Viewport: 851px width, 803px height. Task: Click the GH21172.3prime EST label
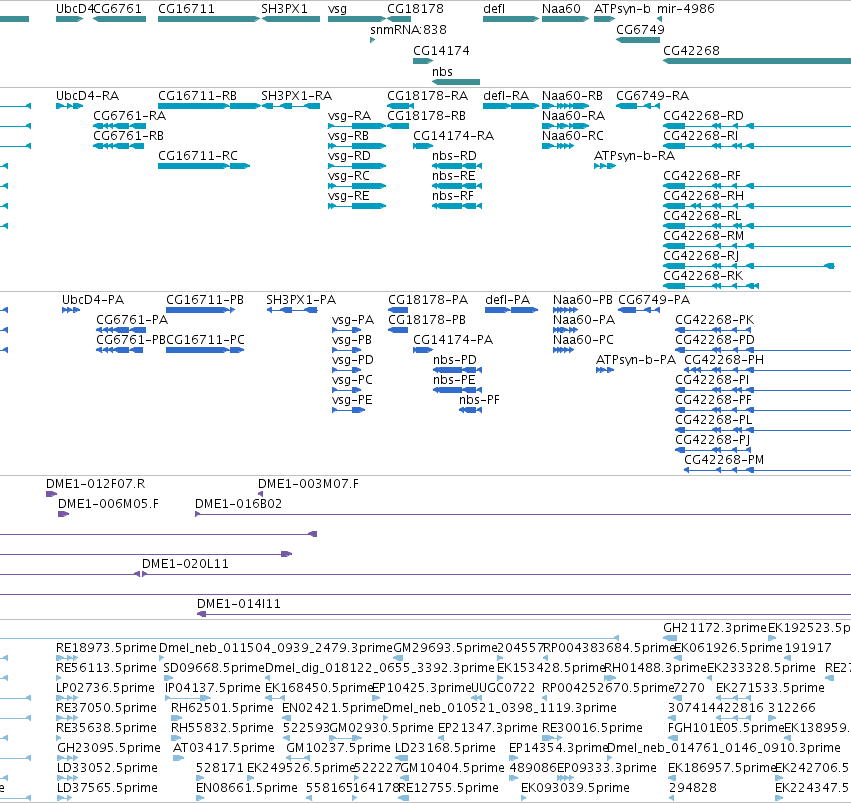tap(715, 628)
